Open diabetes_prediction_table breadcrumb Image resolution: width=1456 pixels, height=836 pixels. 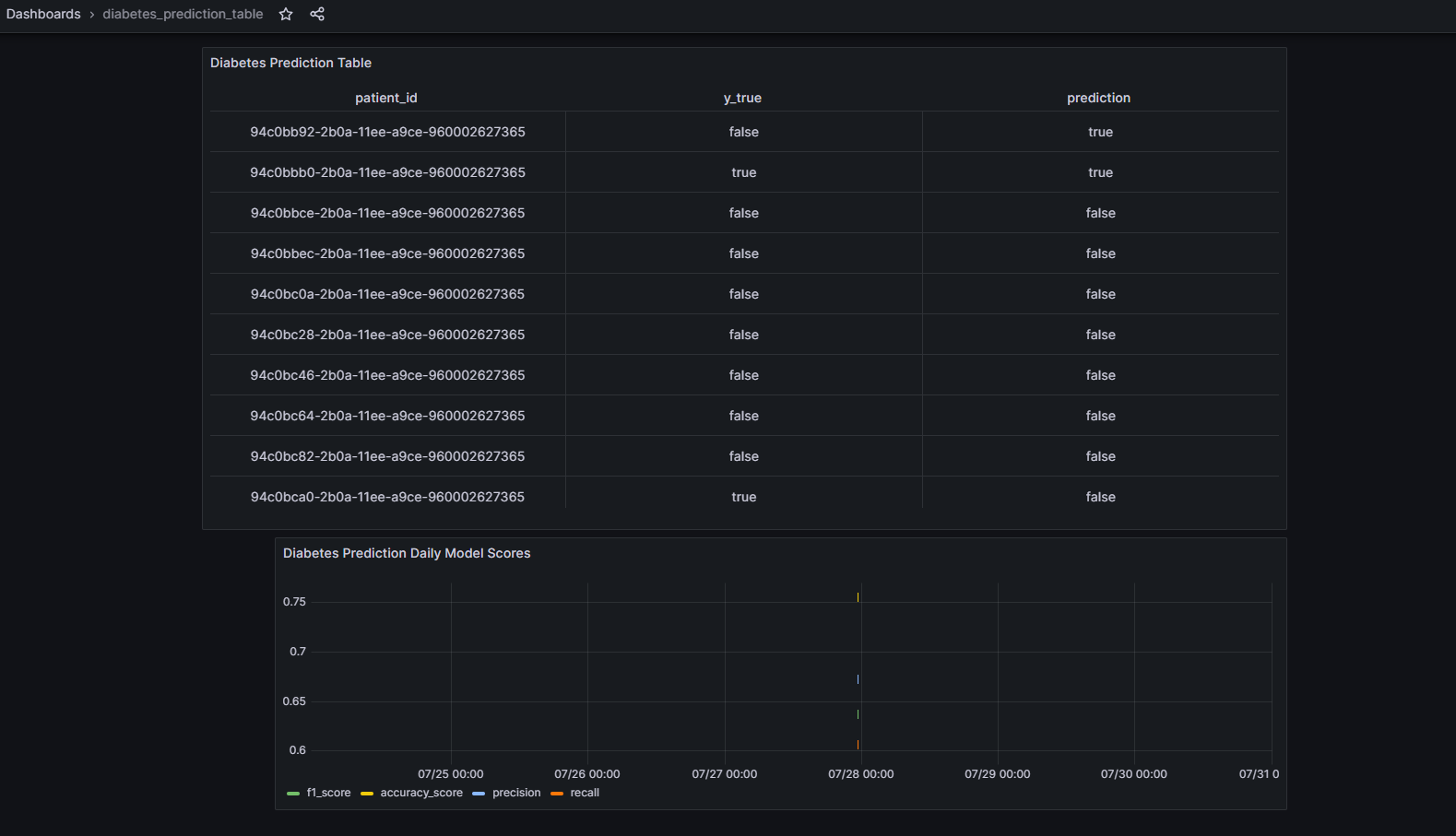183,14
